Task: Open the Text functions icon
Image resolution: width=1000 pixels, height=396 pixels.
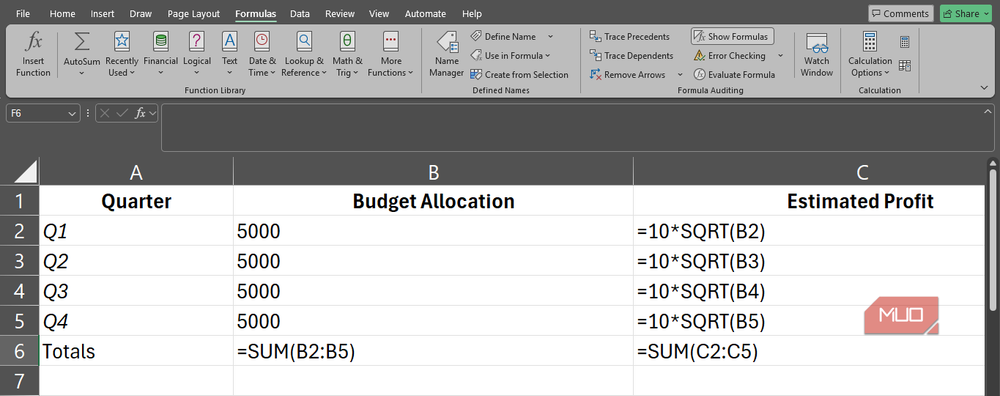Action: click(x=230, y=42)
